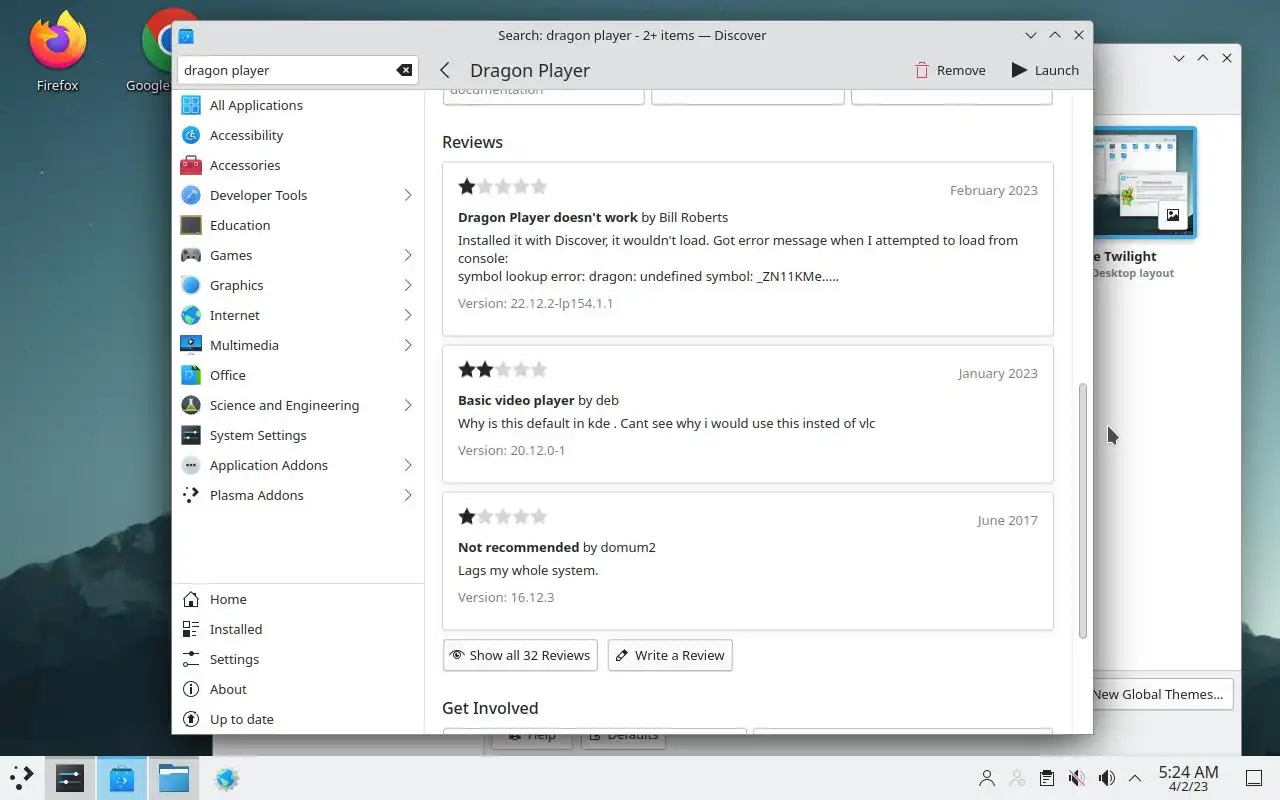1280x800 pixels.
Task: Click the Developer Tools icon
Action: pos(191,195)
